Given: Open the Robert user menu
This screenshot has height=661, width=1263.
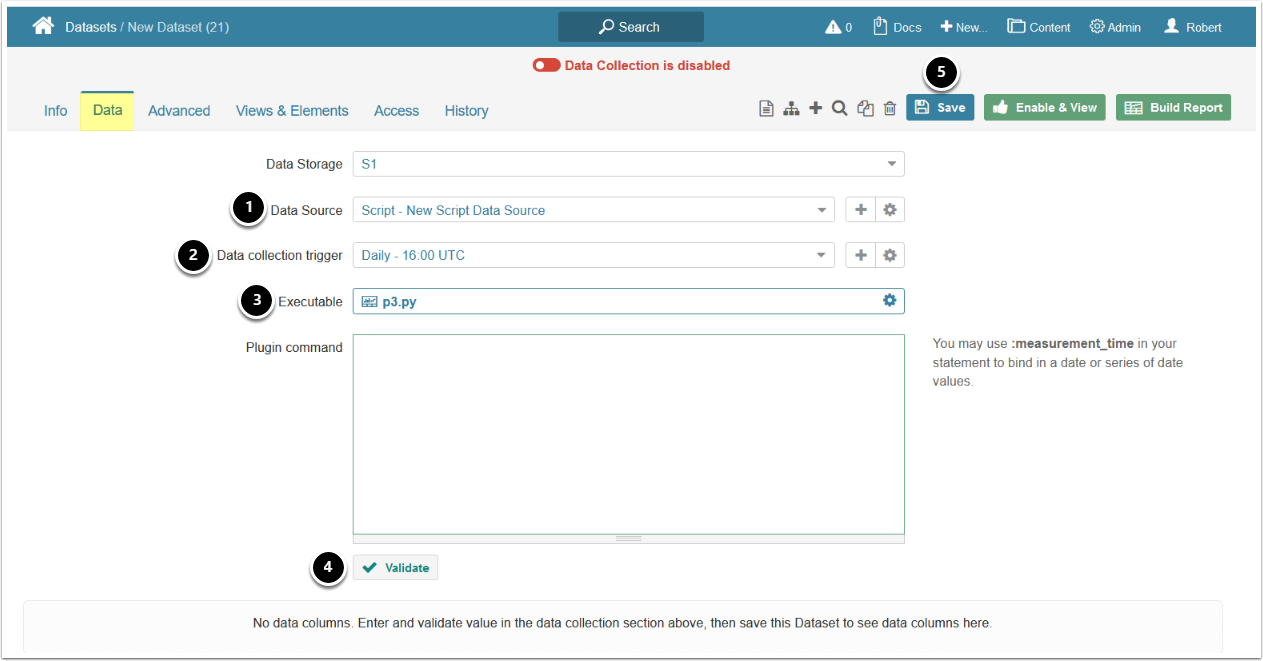Looking at the screenshot, I should [1193, 27].
